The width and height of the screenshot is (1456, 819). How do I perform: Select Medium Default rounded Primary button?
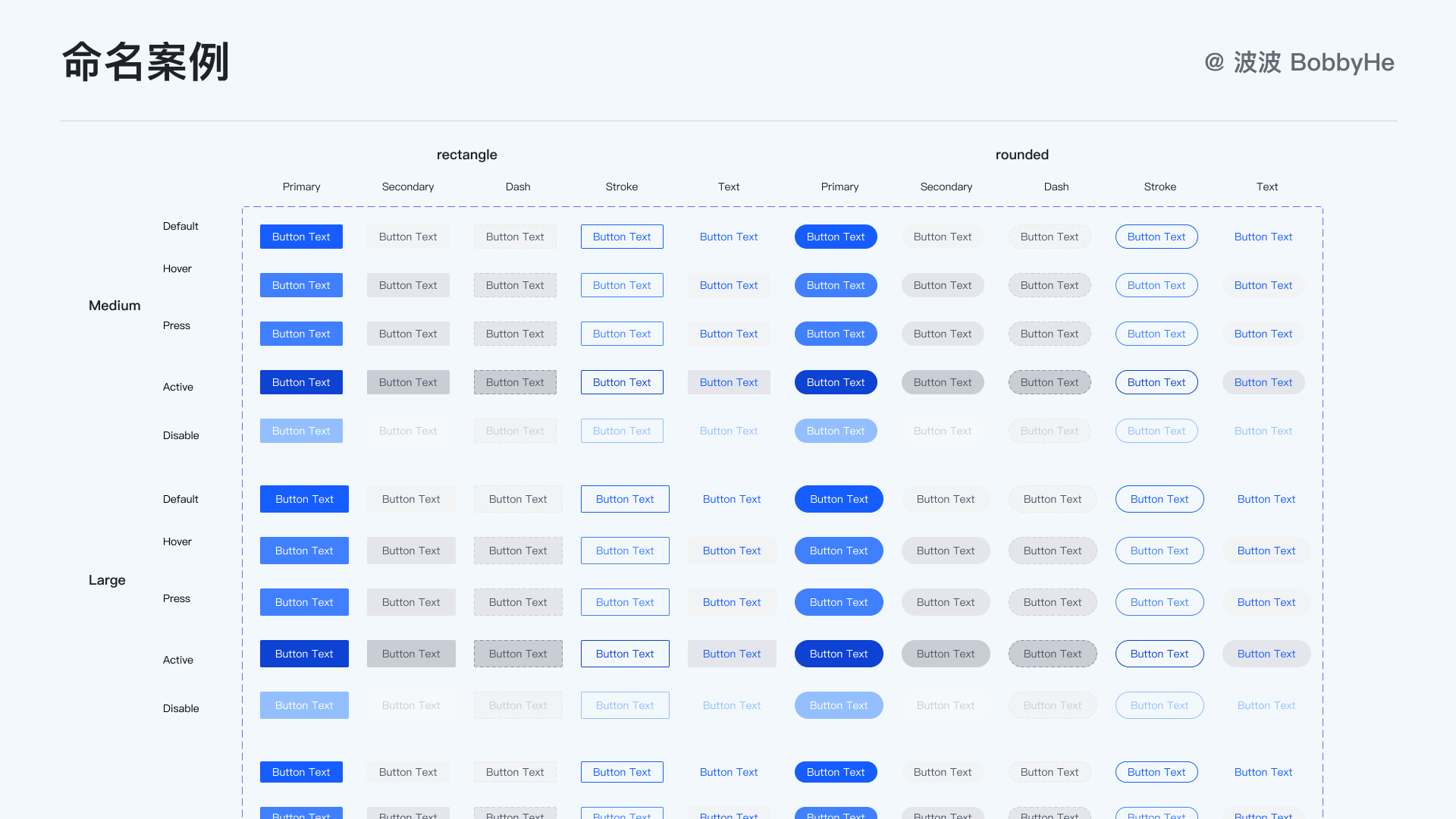[x=836, y=237]
